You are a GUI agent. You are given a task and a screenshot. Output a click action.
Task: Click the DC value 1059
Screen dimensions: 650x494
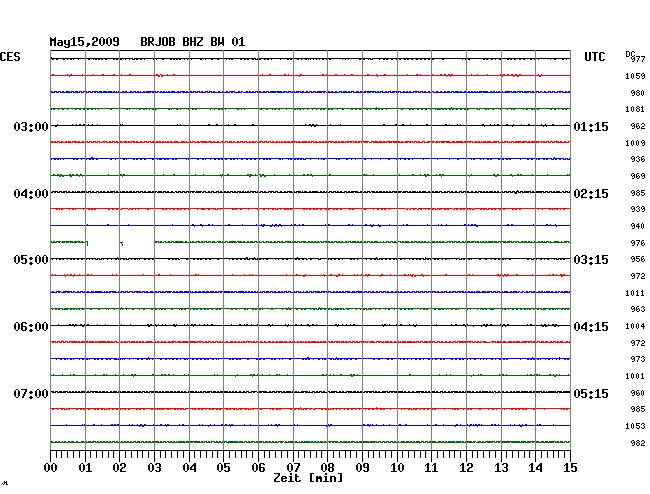[635, 76]
